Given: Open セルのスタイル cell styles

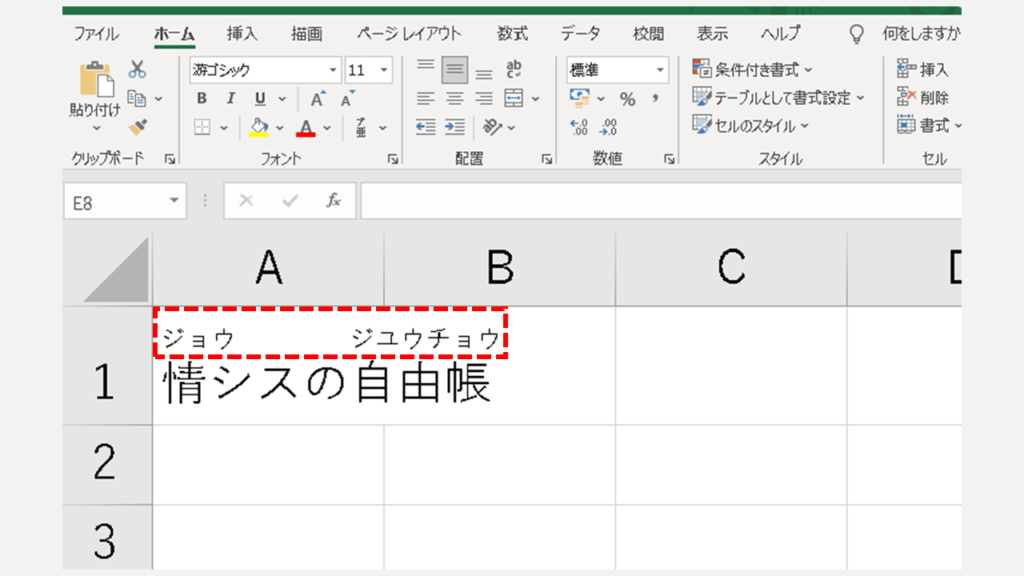Looking at the screenshot, I should coord(751,125).
